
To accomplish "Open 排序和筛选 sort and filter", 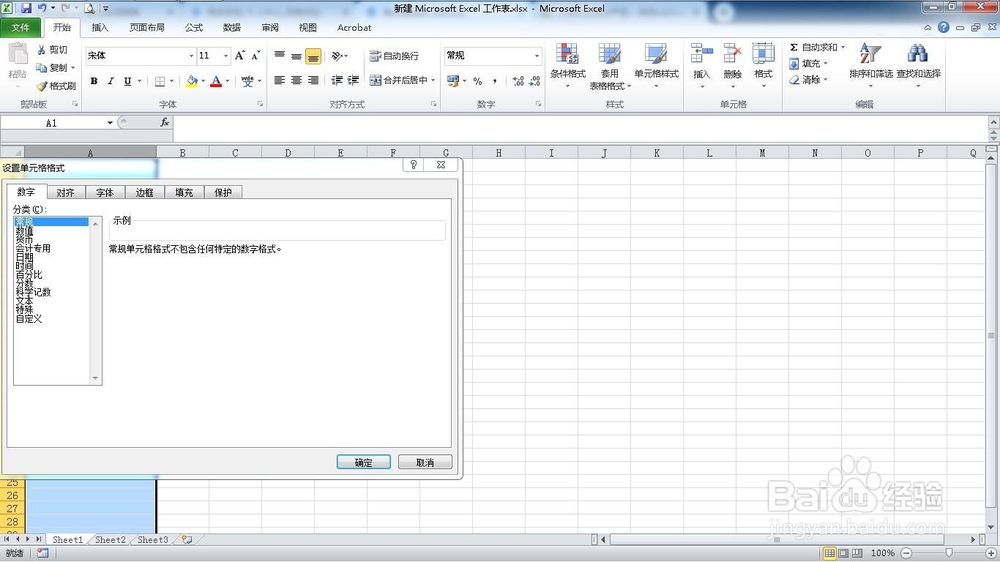I will [x=871, y=66].
